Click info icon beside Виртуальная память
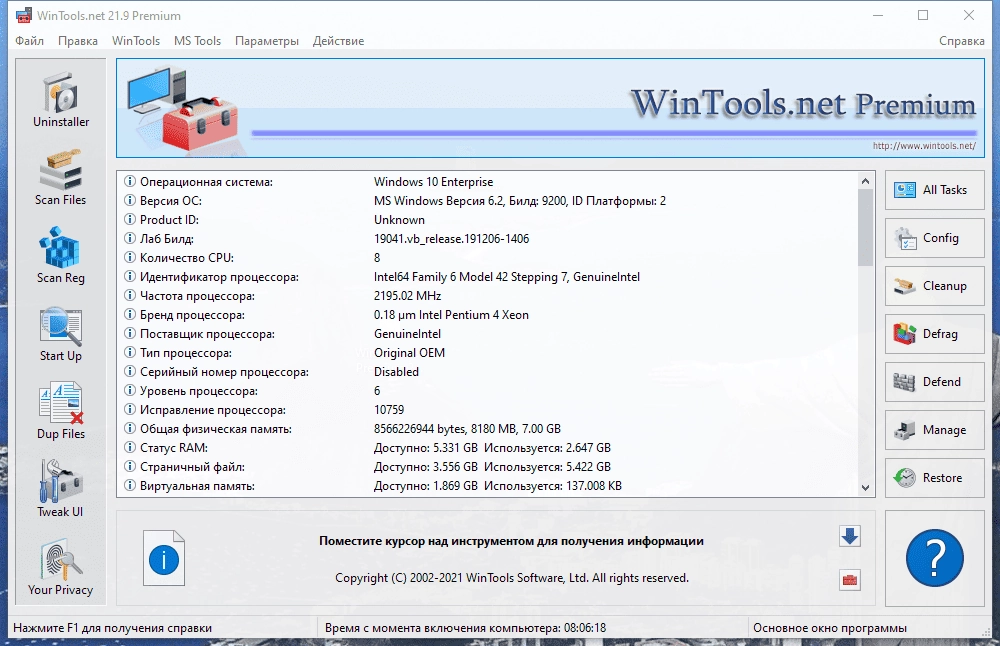Viewport: 1000px width, 646px height. tap(129, 485)
